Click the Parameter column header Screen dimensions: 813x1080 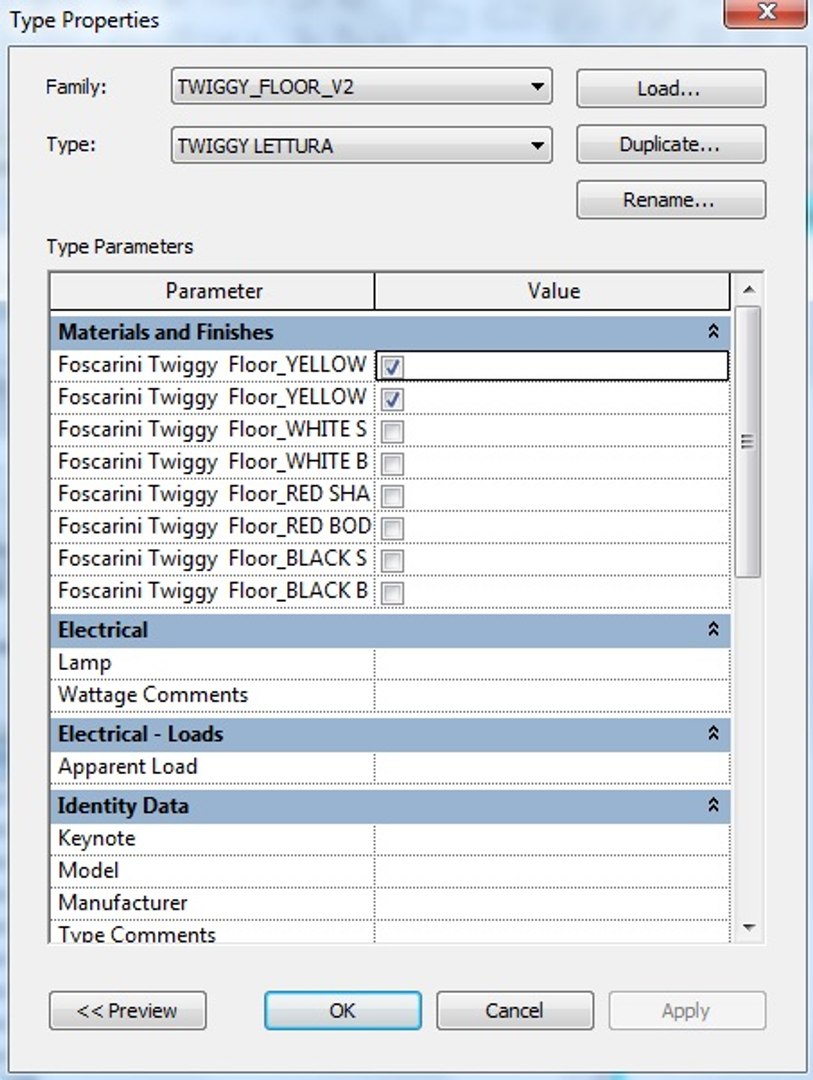tap(213, 291)
